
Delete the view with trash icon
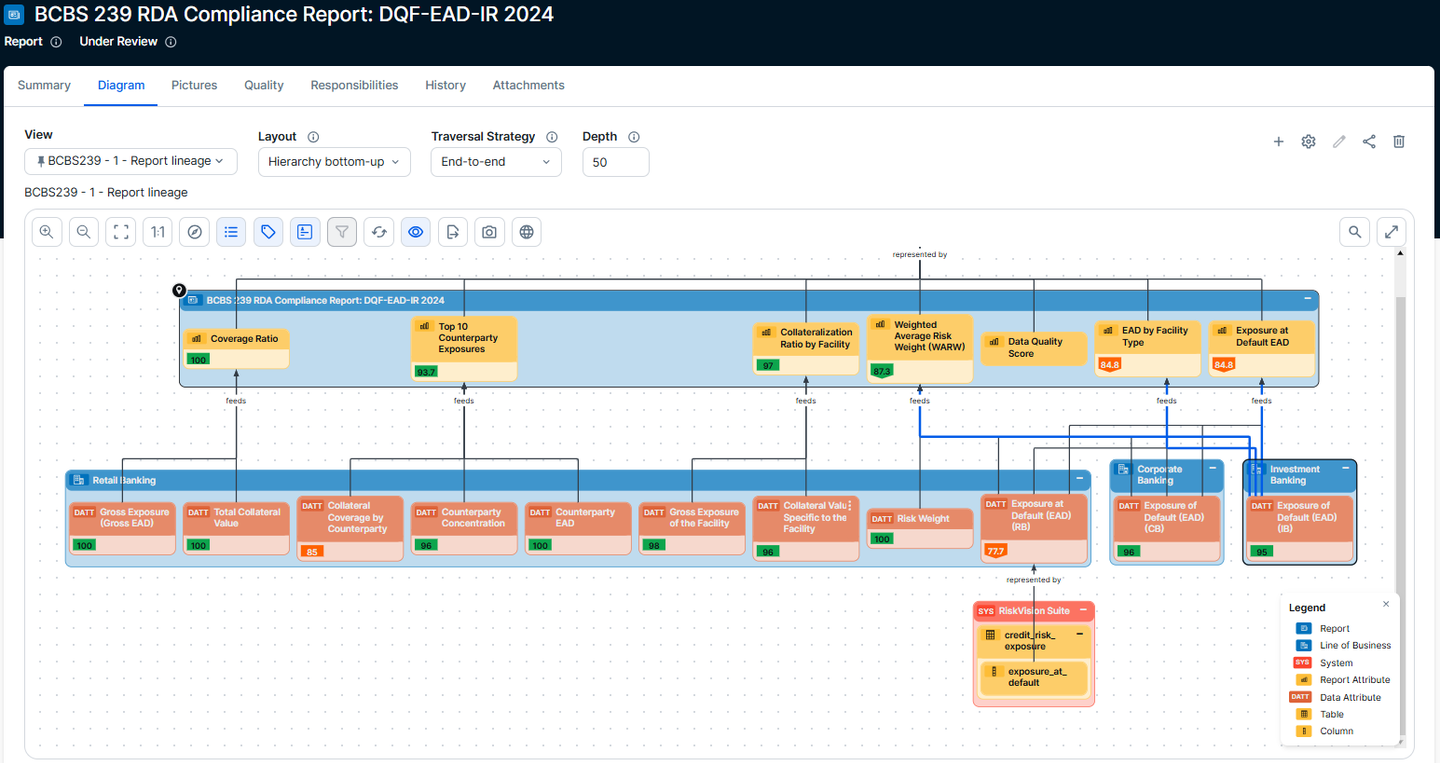1399,142
